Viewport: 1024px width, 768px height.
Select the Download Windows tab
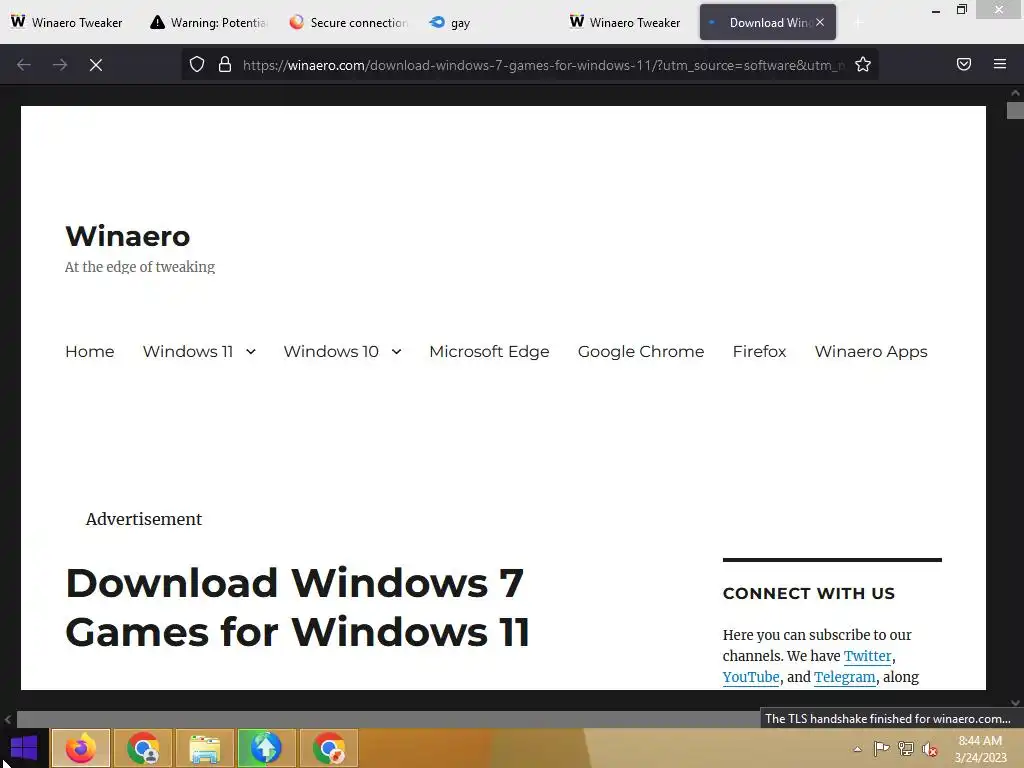pyautogui.click(x=768, y=22)
